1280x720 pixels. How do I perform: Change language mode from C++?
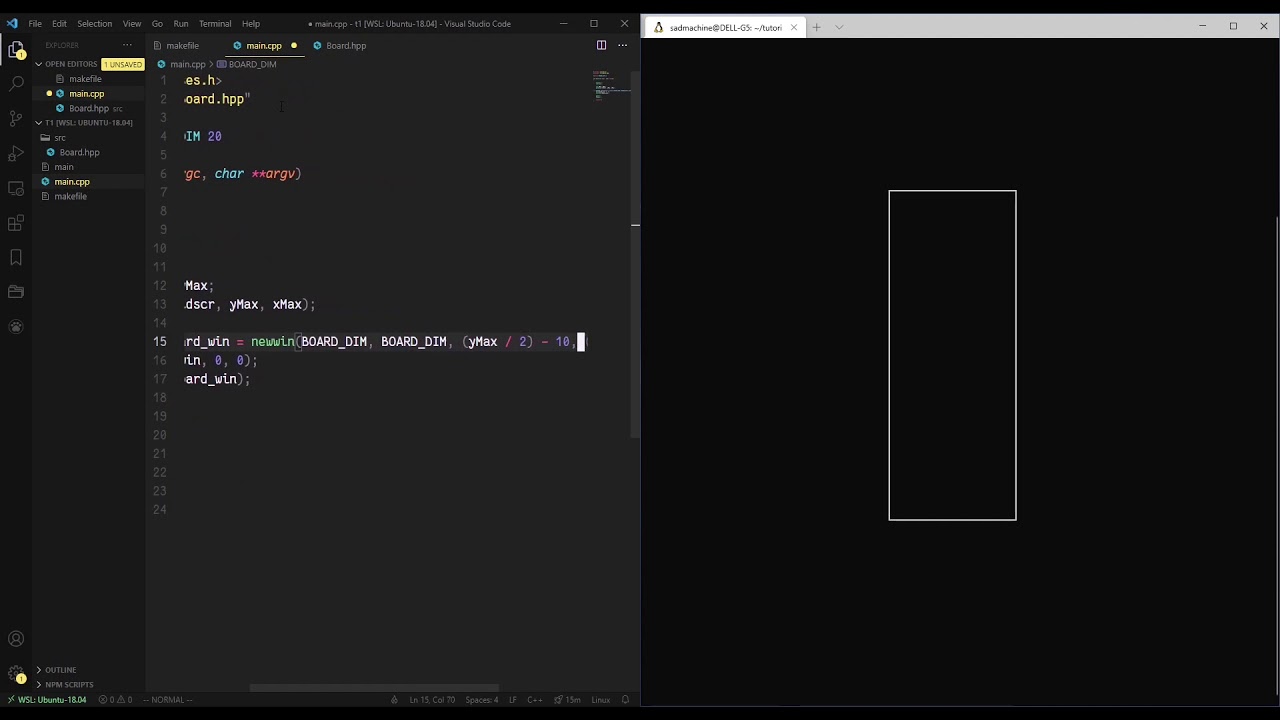pyautogui.click(x=535, y=700)
